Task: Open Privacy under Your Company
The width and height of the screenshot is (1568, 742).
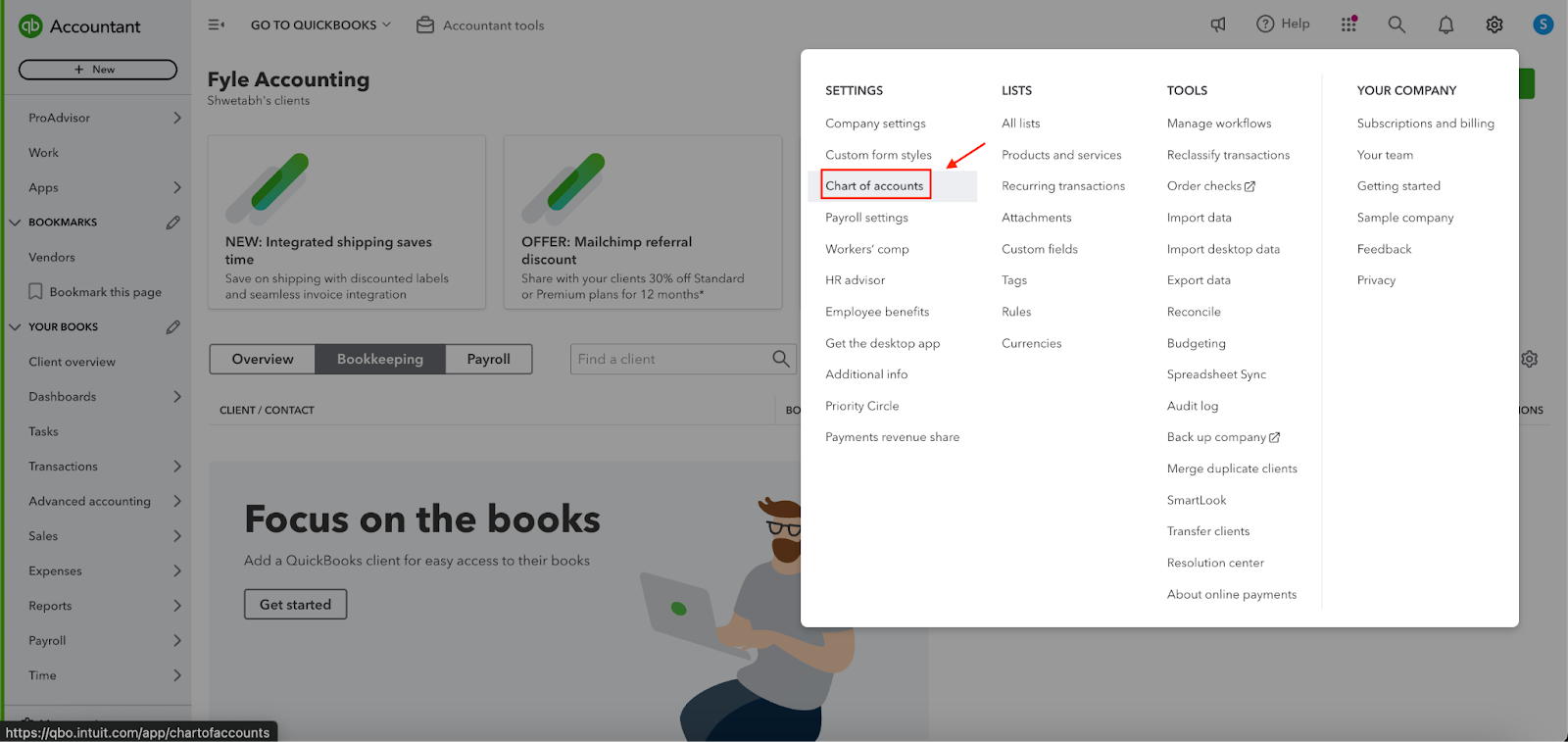Action: (x=1376, y=280)
